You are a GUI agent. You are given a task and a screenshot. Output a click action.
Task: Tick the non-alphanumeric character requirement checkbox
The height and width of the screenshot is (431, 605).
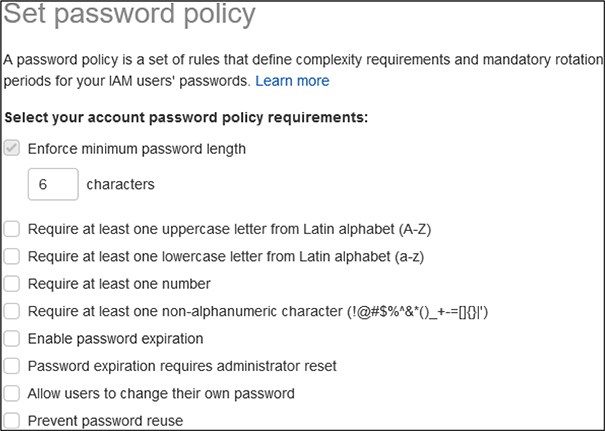(x=12, y=312)
